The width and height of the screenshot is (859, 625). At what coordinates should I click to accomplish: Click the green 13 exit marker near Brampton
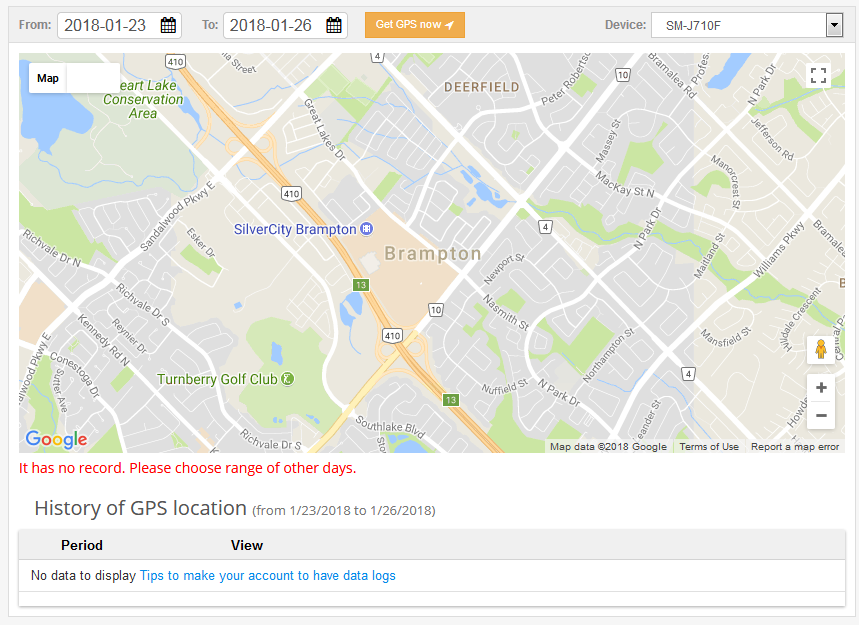coord(360,285)
